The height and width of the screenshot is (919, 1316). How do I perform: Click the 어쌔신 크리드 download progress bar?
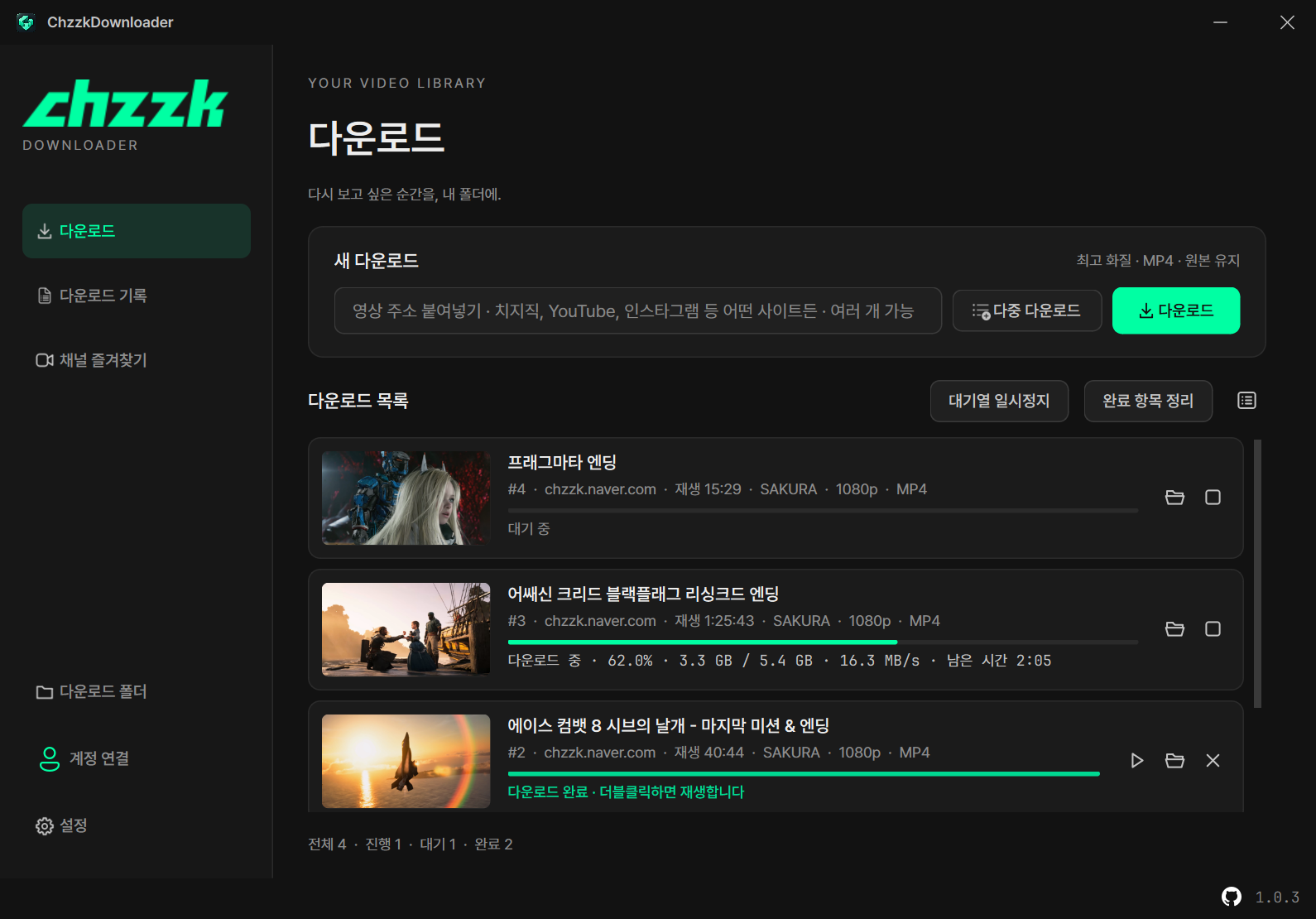[823, 642]
